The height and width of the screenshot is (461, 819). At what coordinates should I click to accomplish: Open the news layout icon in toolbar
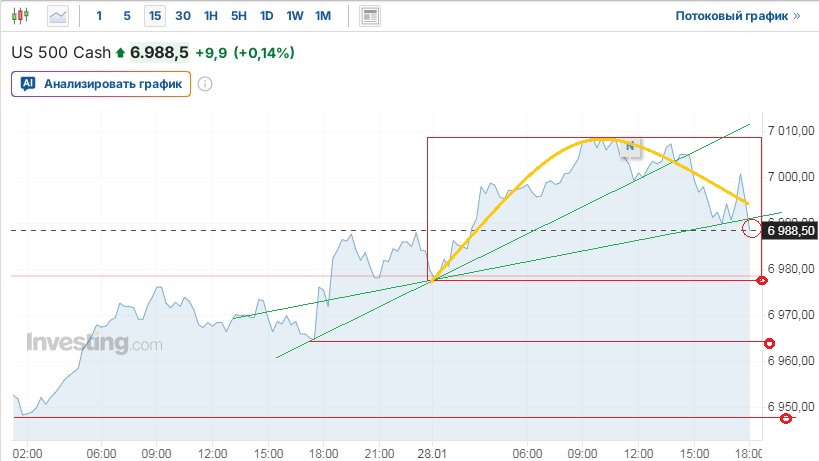[x=370, y=16]
